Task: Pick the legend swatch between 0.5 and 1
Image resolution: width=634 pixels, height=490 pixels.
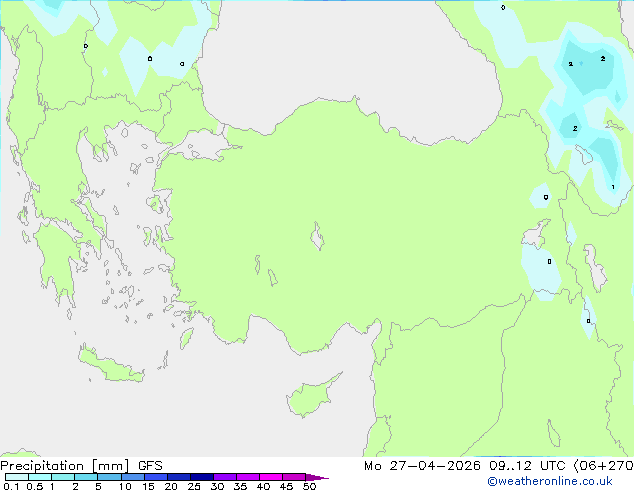Action: point(40,477)
